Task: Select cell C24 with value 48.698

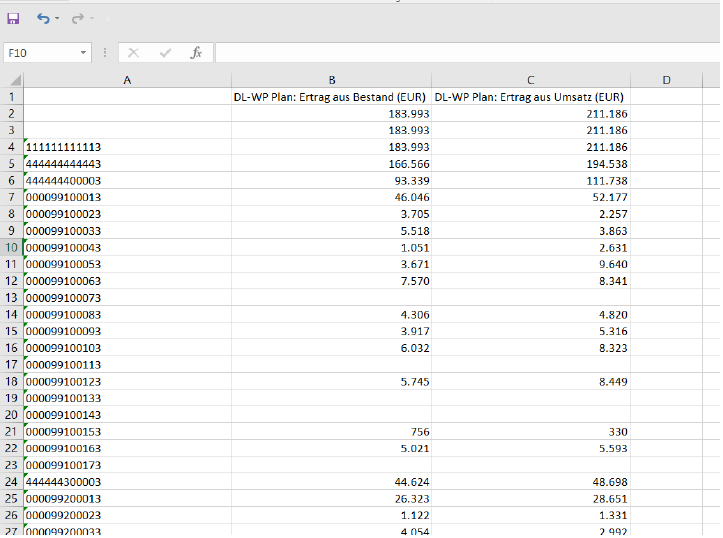Action: click(531, 482)
